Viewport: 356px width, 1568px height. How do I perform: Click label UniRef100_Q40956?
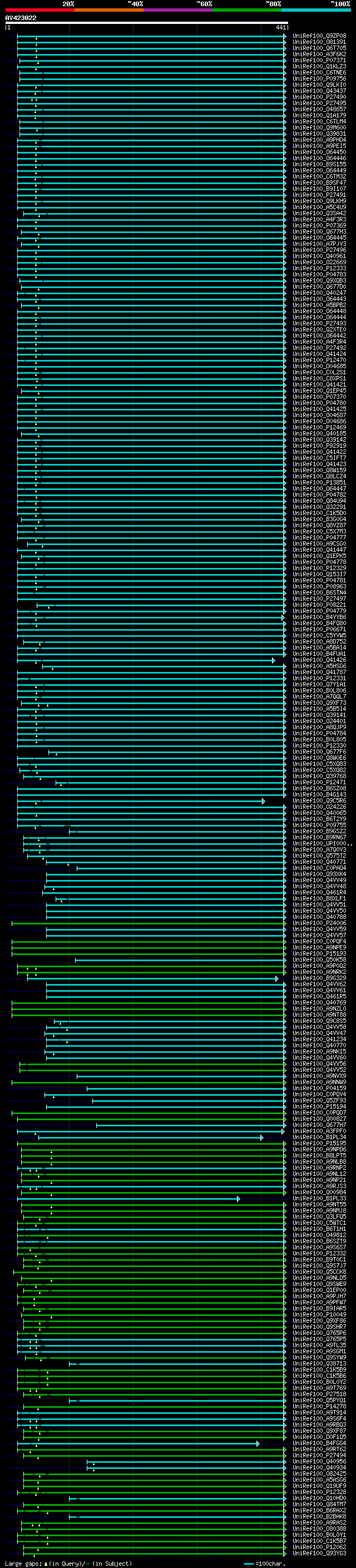click(x=319, y=1461)
